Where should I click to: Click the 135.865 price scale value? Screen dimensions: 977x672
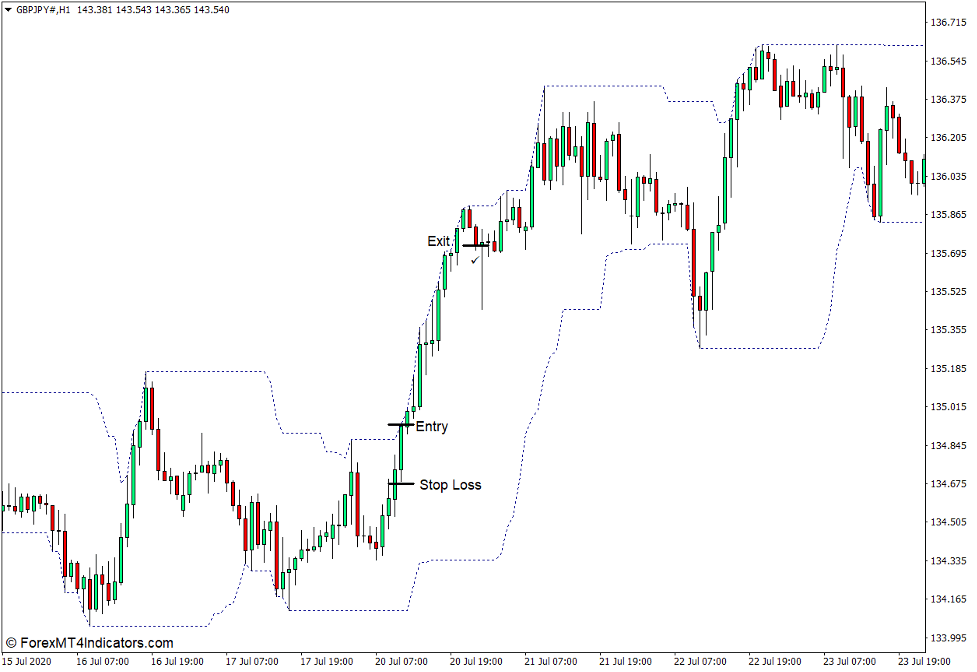(x=949, y=212)
